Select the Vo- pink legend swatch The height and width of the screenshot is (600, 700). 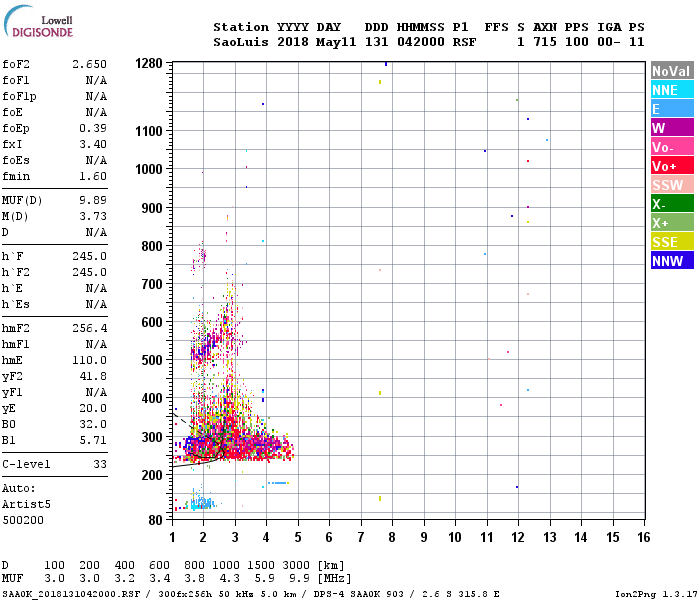click(x=672, y=147)
